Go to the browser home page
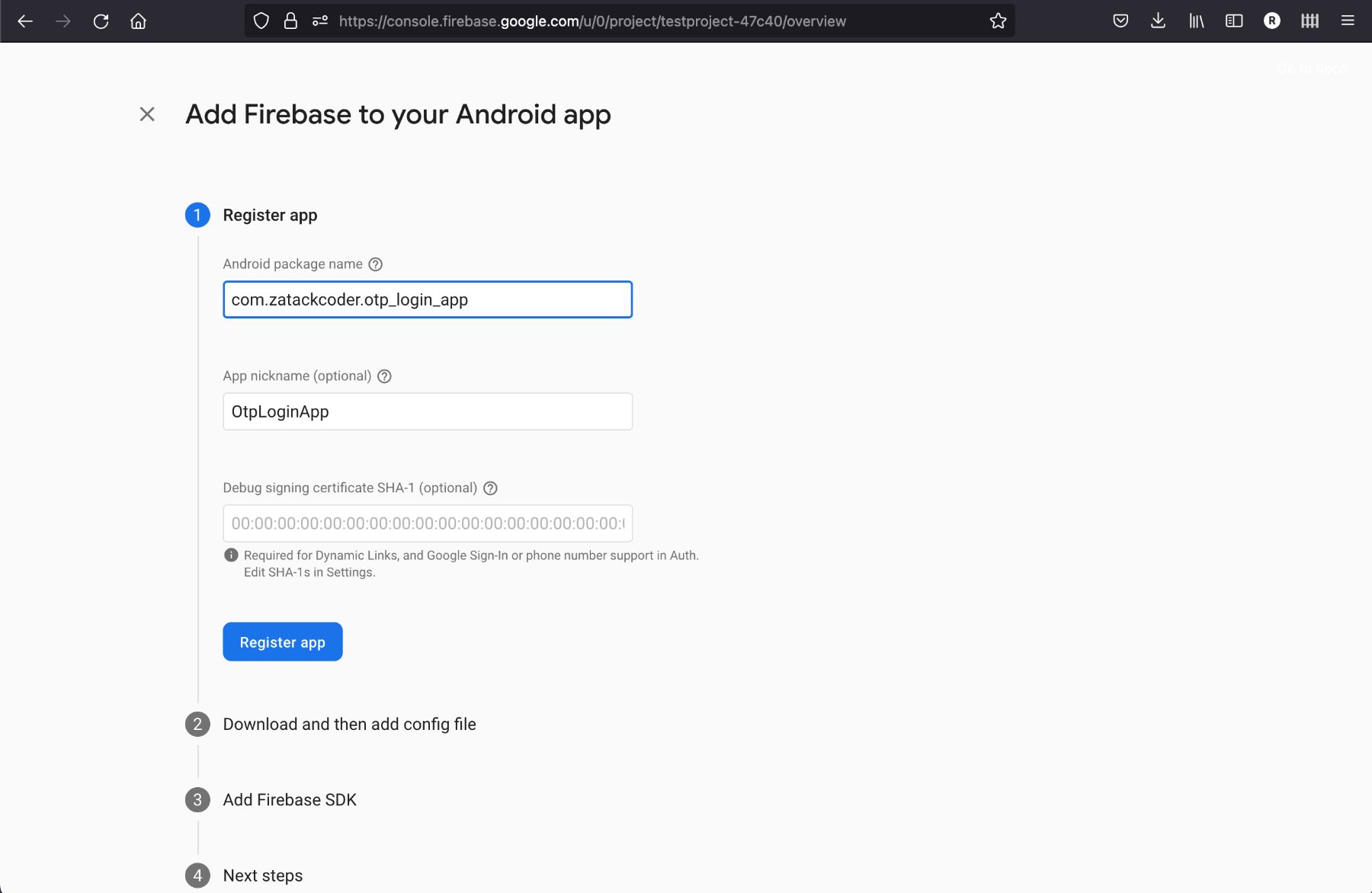1372x893 pixels. pos(138,21)
